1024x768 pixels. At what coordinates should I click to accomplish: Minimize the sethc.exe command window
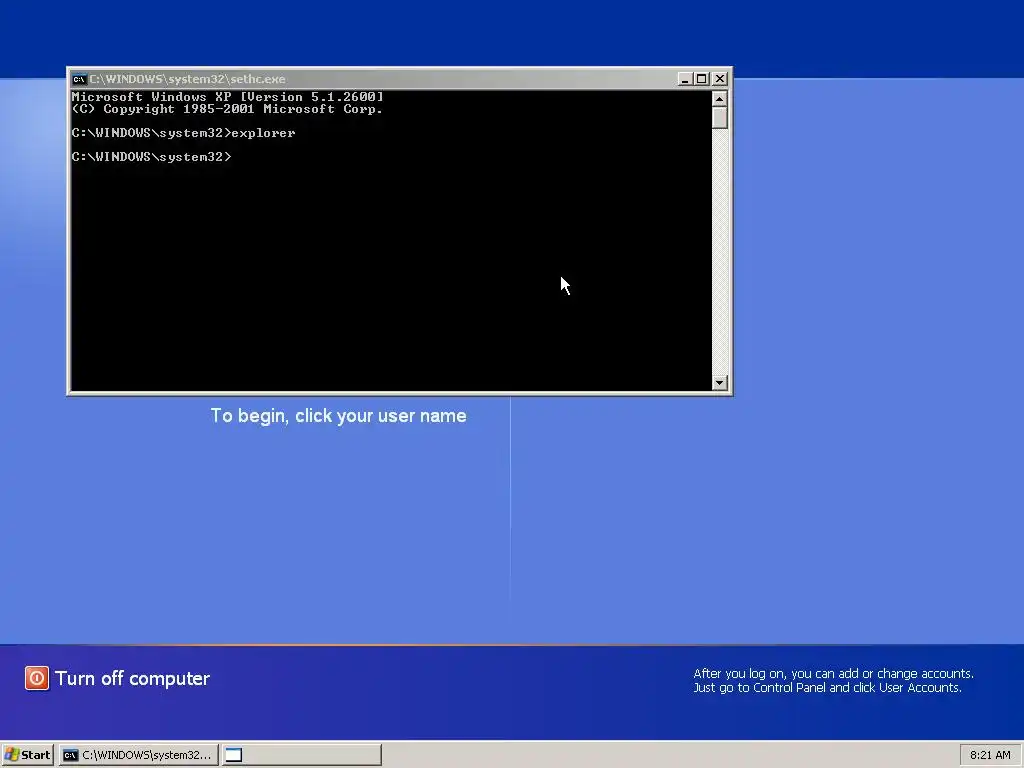click(x=684, y=79)
